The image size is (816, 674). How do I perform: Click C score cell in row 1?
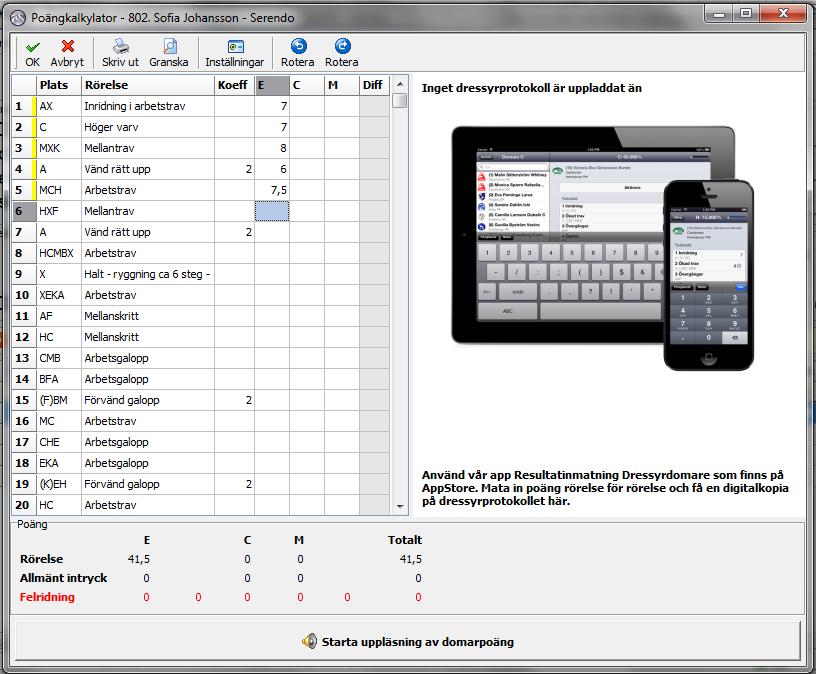pos(307,106)
